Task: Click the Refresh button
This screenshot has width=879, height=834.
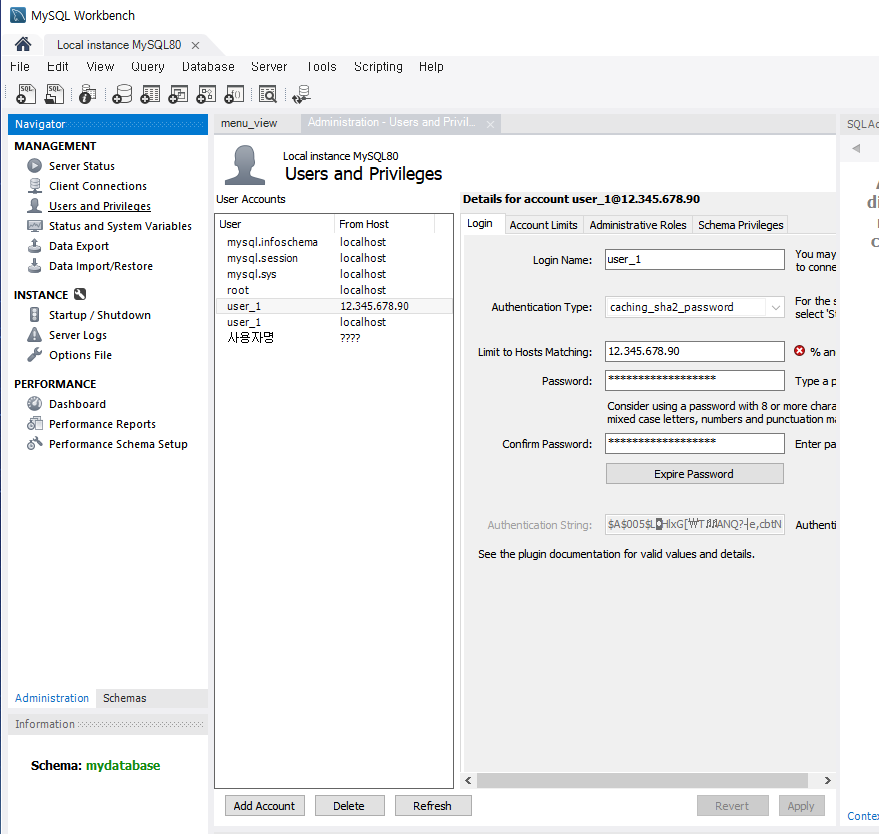Action: tap(433, 805)
